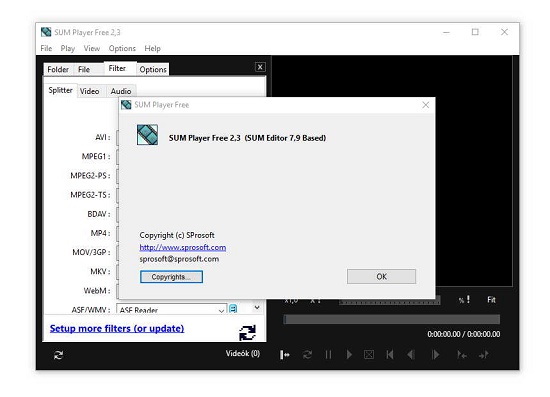The height and width of the screenshot is (397, 550).
Task: Open the View menu
Action: click(92, 48)
